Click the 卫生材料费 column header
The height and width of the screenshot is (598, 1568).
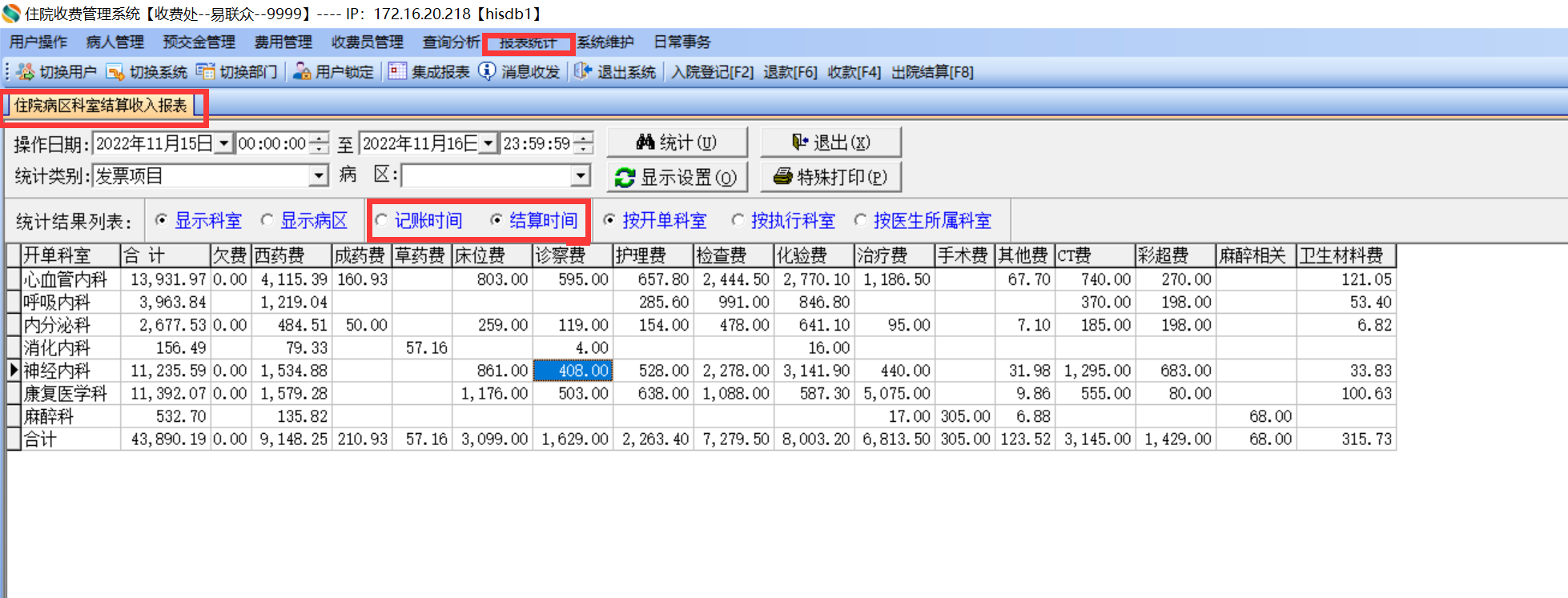1346,255
